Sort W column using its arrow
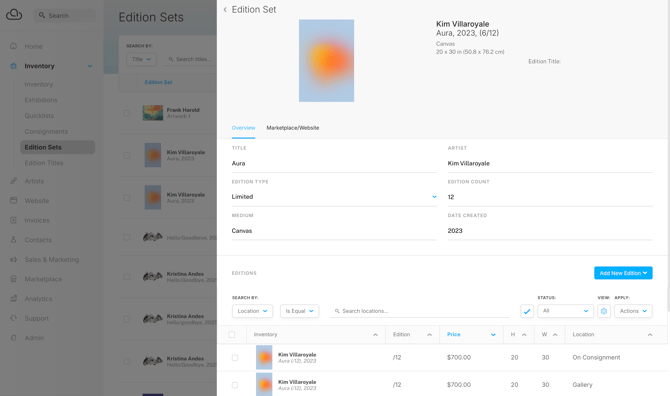Viewport: 670px width, 396px height. tap(555, 334)
